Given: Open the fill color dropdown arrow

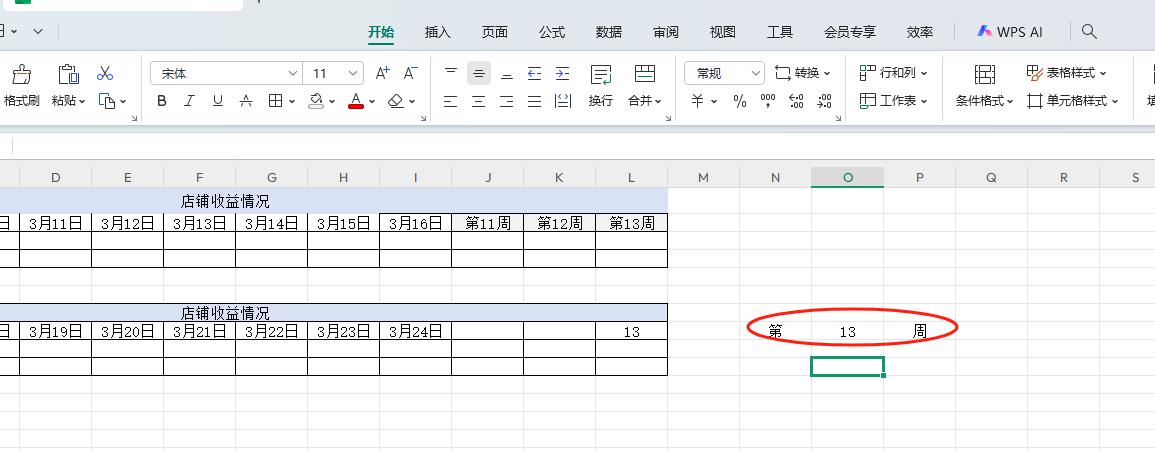Looking at the screenshot, I should coord(332,102).
